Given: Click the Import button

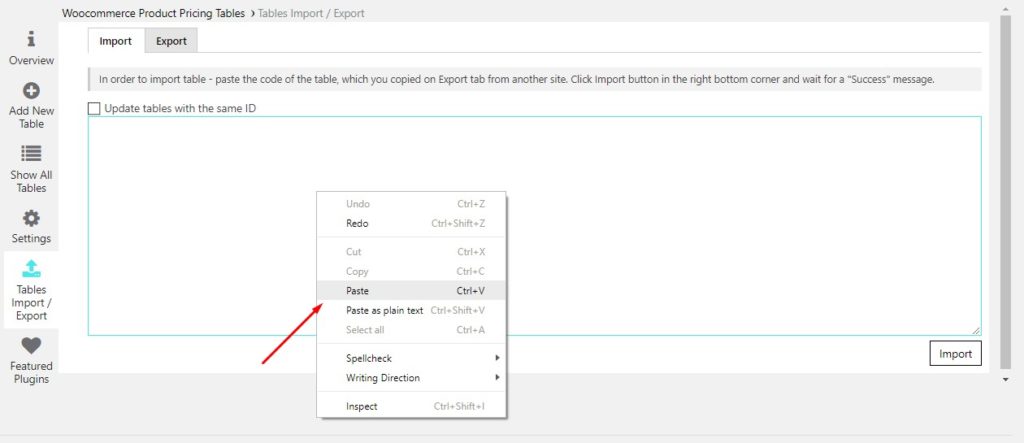Looking at the screenshot, I should (955, 353).
